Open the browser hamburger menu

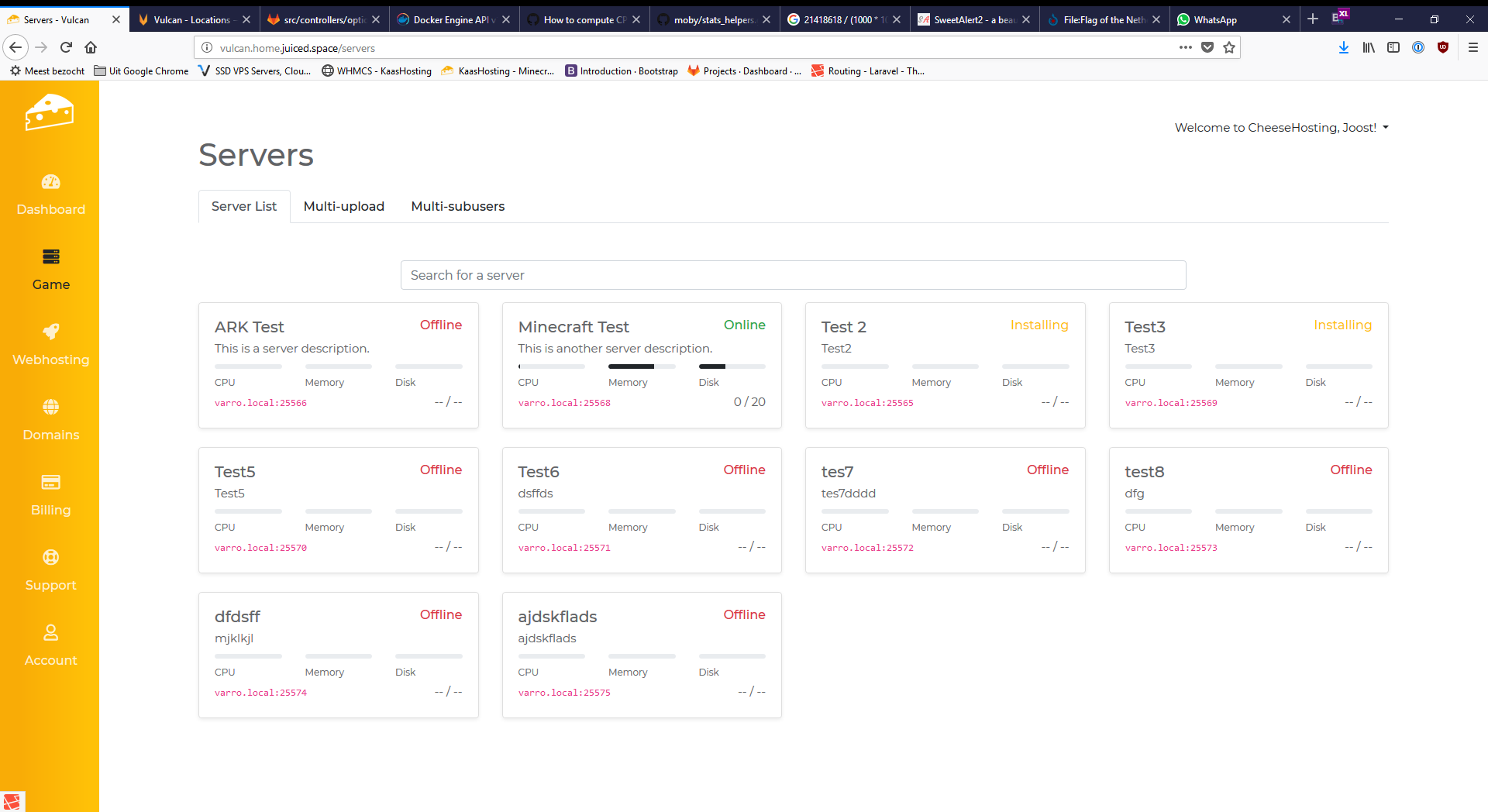point(1473,47)
